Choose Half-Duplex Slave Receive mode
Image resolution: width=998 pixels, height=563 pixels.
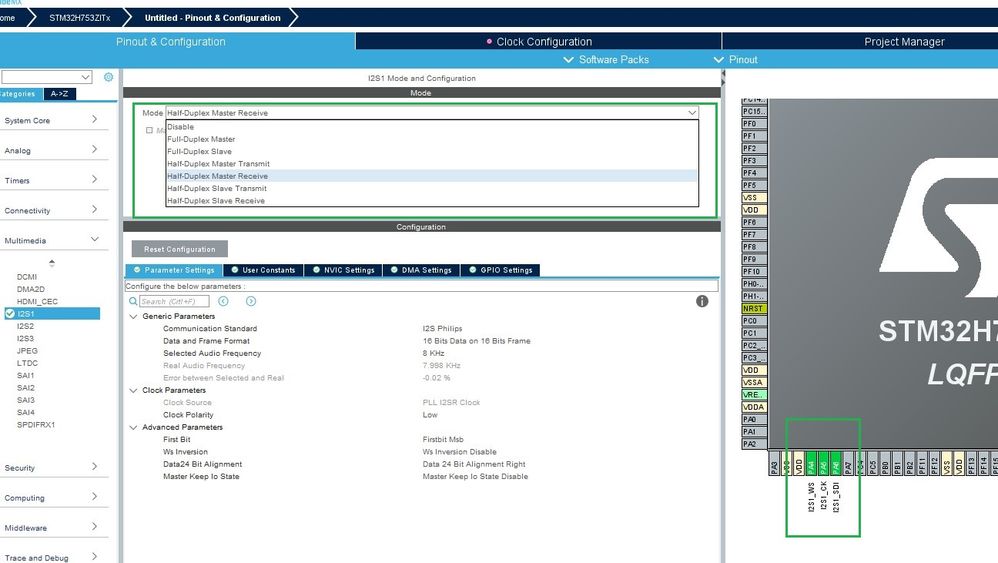[x=432, y=200]
